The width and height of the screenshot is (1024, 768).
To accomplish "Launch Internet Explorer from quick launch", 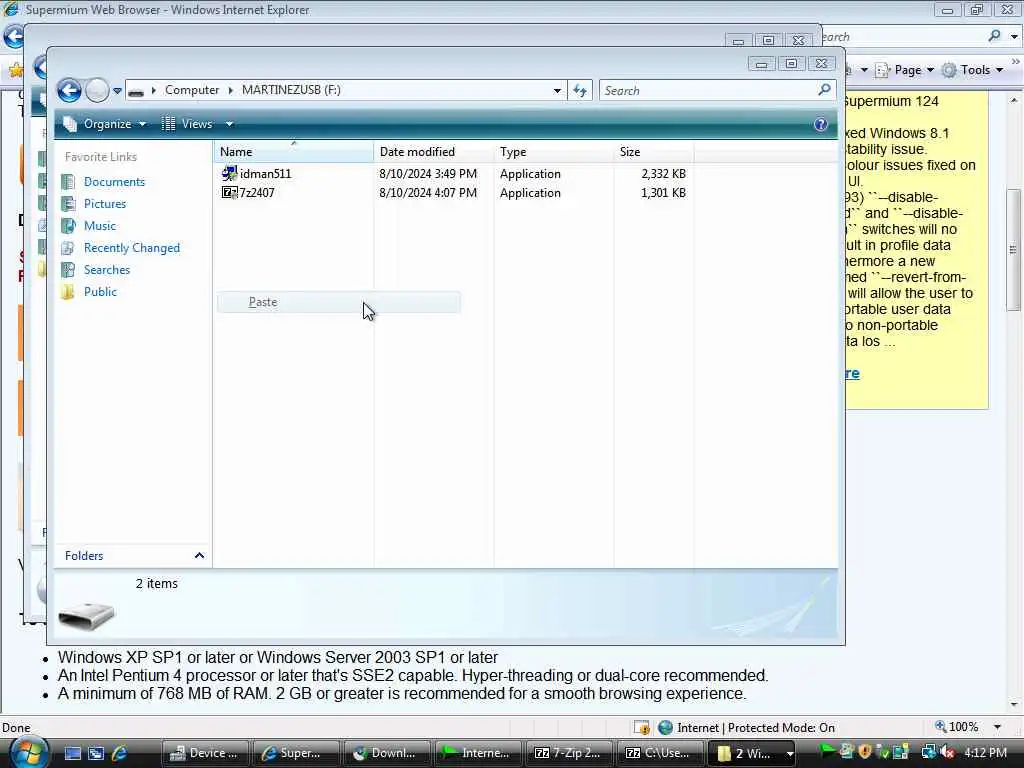I will point(120,753).
